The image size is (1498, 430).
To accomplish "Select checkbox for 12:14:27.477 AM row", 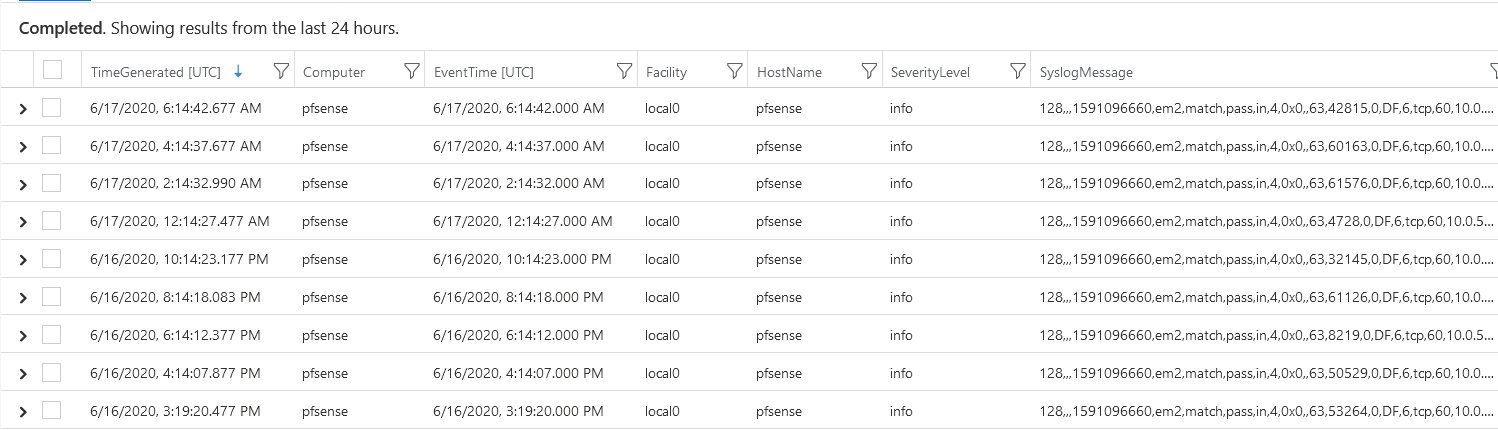I will [x=52, y=221].
